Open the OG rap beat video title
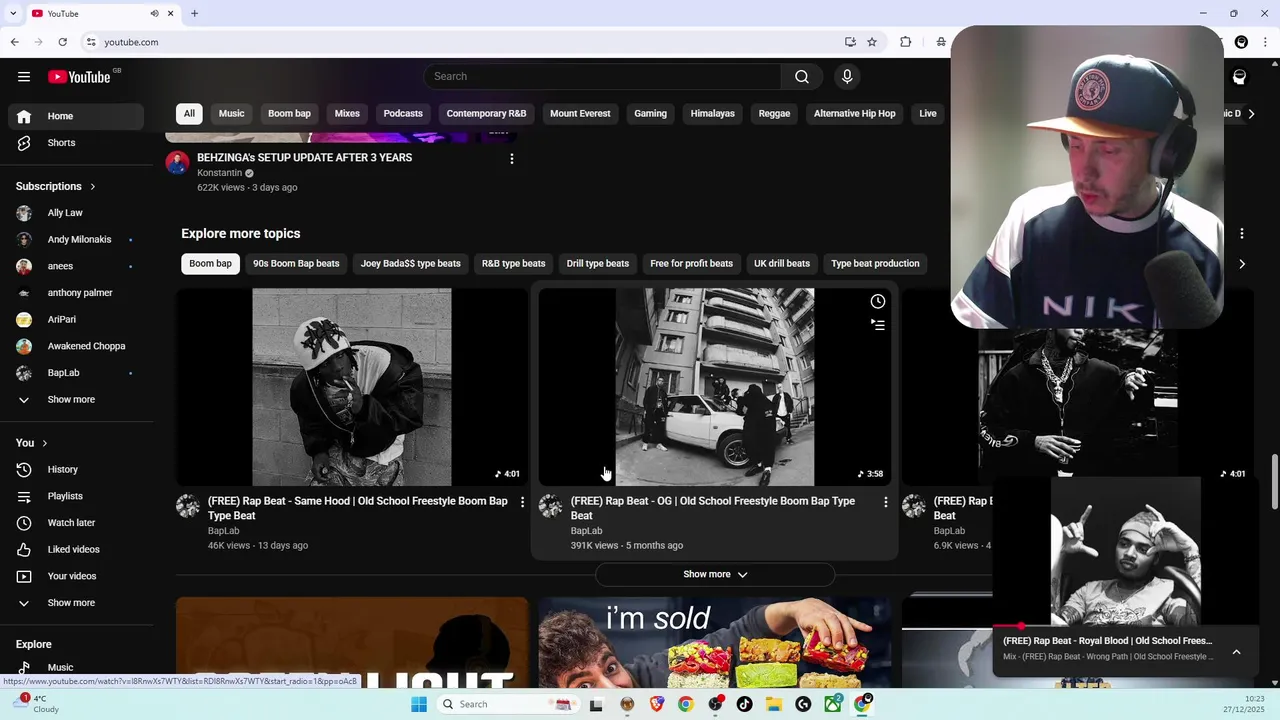 (x=712, y=509)
